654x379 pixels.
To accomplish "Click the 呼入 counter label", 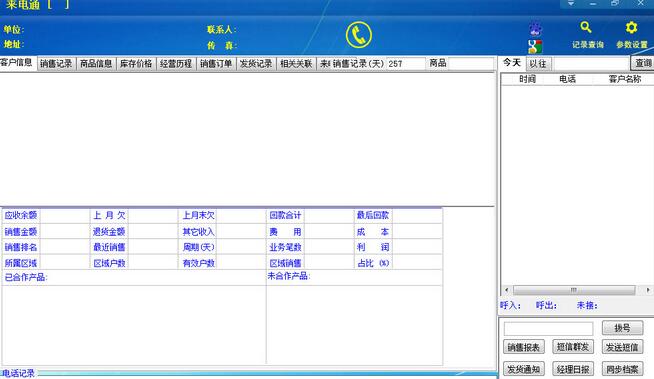I will [x=511, y=305].
